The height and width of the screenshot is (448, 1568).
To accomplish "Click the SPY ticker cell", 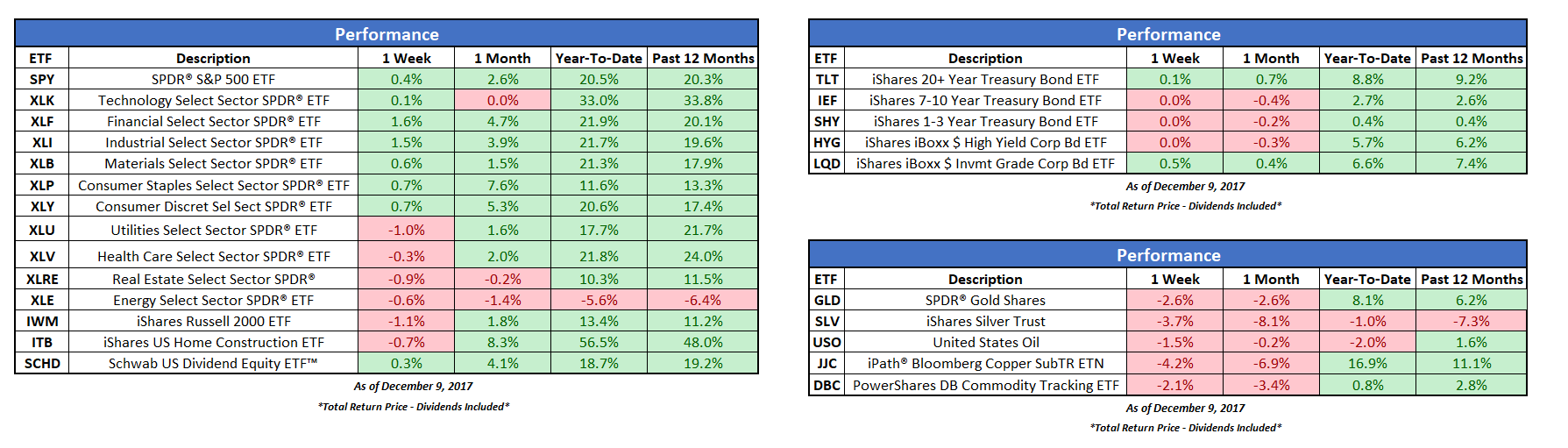I will point(41,79).
